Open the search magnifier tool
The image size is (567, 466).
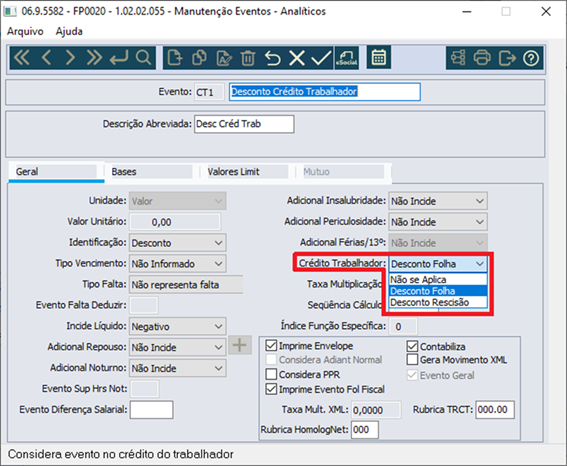click(143, 57)
